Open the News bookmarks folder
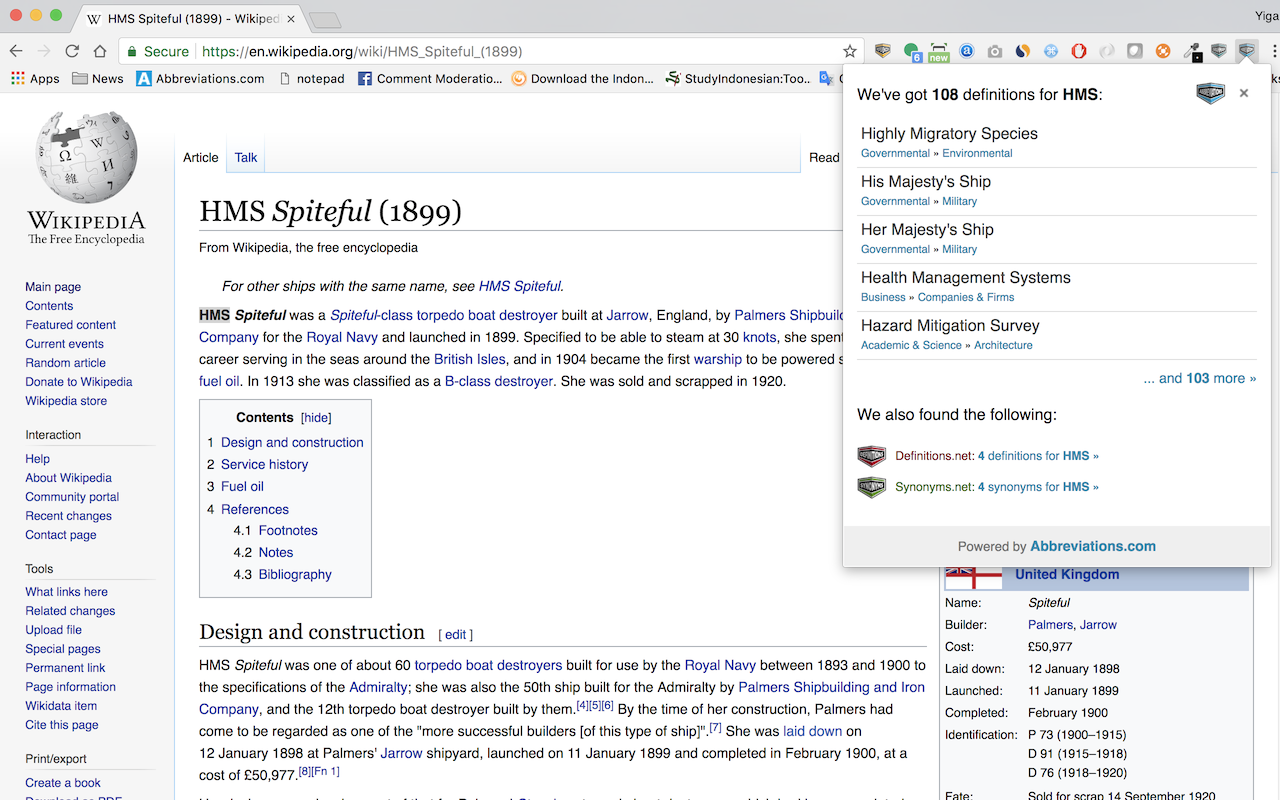Screen dimensions: 1280x800 (98, 78)
